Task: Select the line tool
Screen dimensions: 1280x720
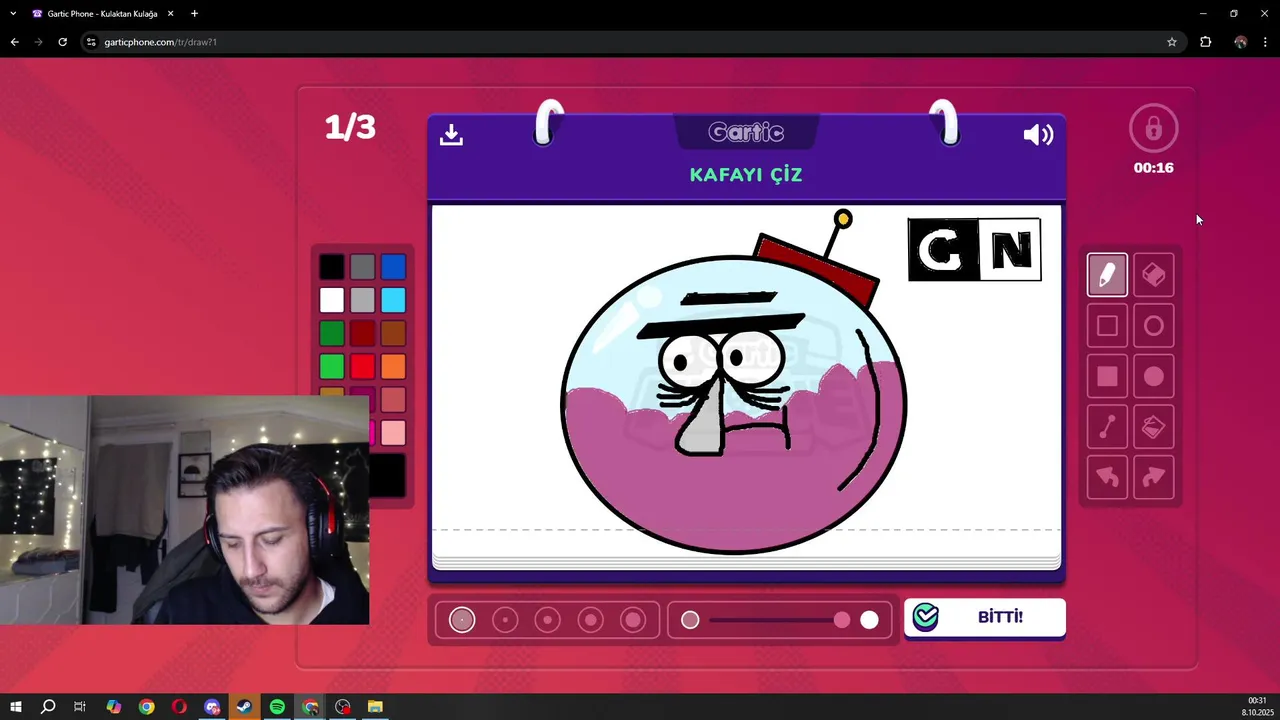Action: 1107,427
